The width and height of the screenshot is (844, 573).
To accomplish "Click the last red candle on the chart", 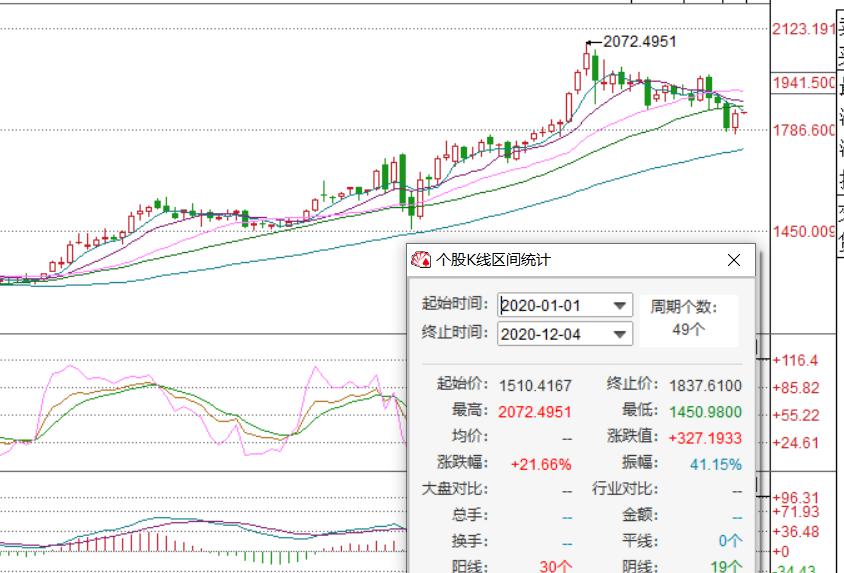I will (735, 120).
